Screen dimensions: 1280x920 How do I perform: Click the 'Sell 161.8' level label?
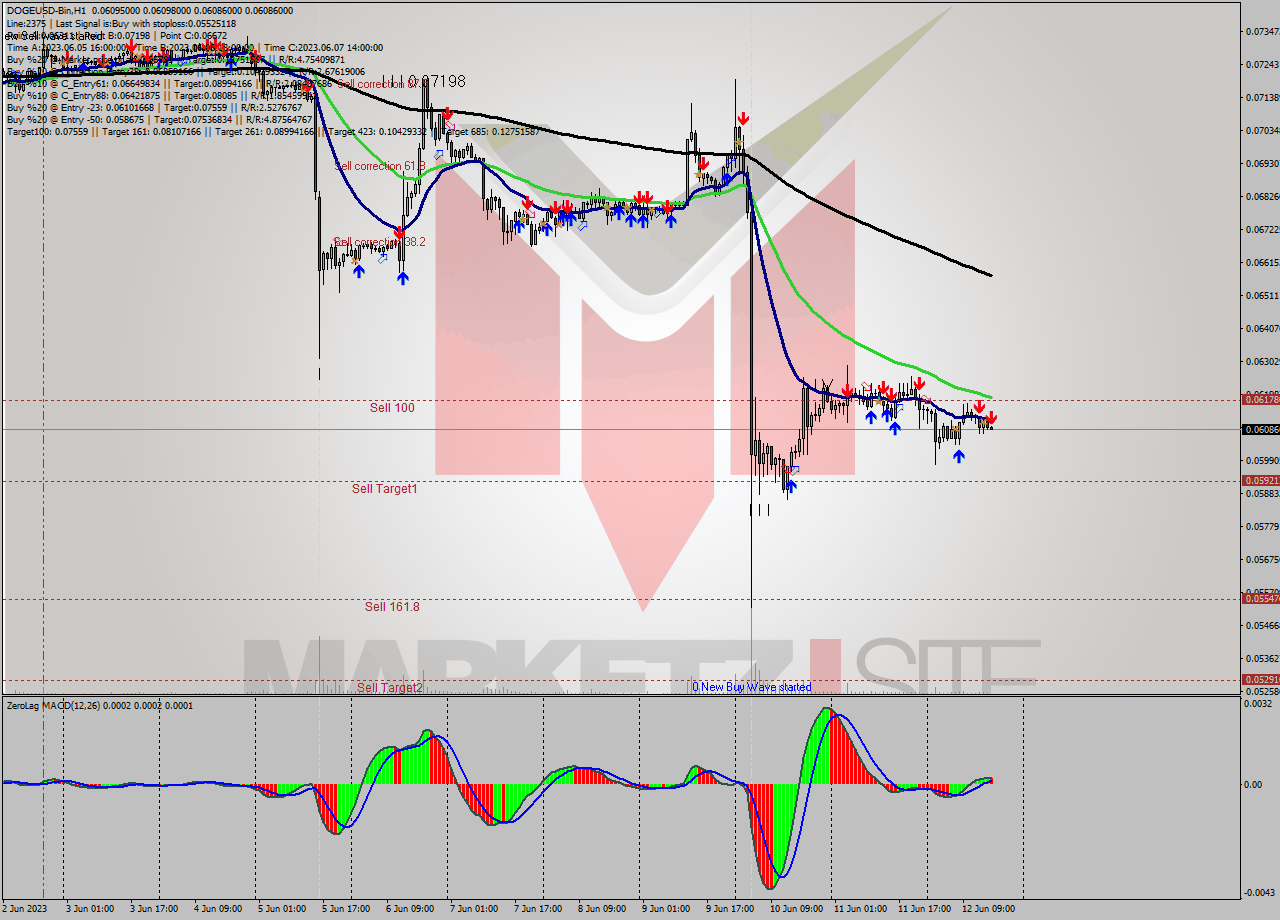pos(392,606)
